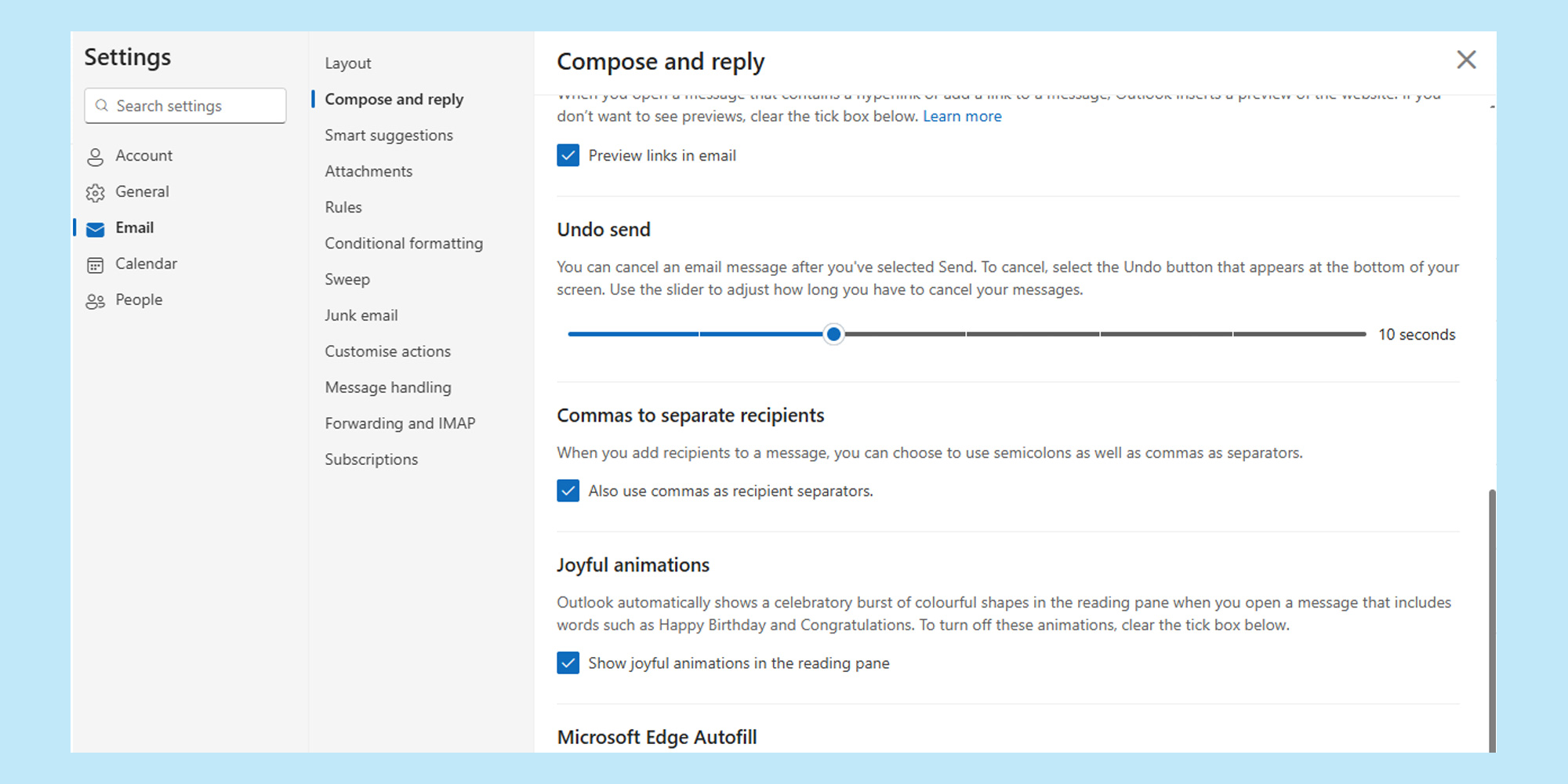Image resolution: width=1568 pixels, height=784 pixels.
Task: Open General settings via the gear icon
Action: [x=95, y=191]
